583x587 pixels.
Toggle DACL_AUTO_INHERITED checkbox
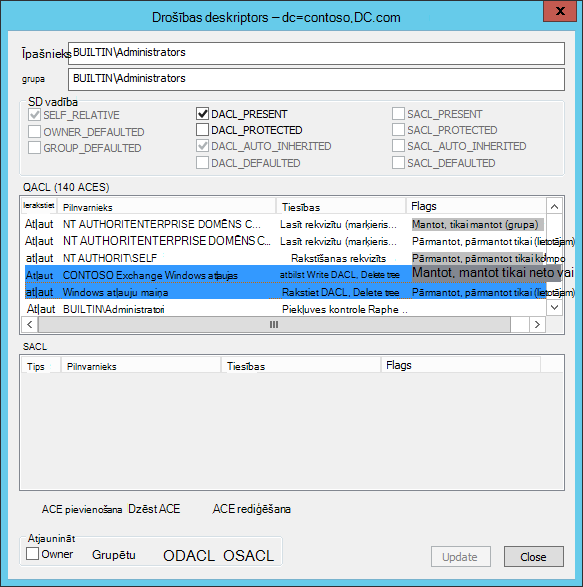tap(202, 146)
